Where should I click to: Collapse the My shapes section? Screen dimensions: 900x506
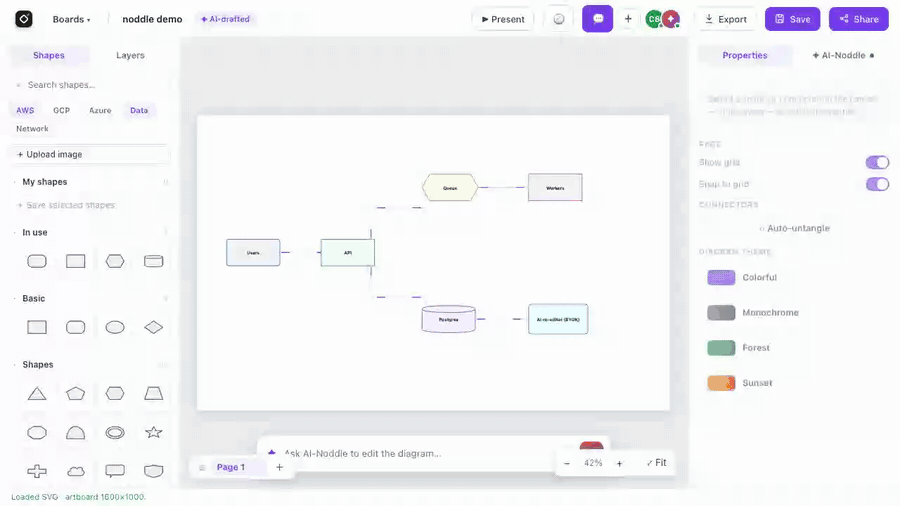(x=45, y=182)
